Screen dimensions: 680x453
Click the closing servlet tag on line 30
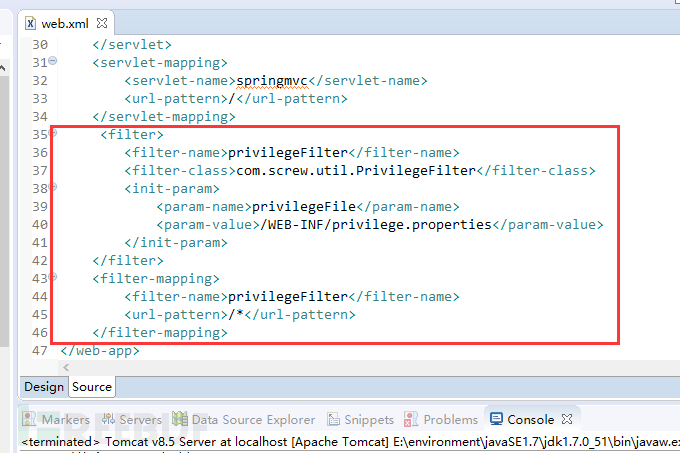coord(132,45)
